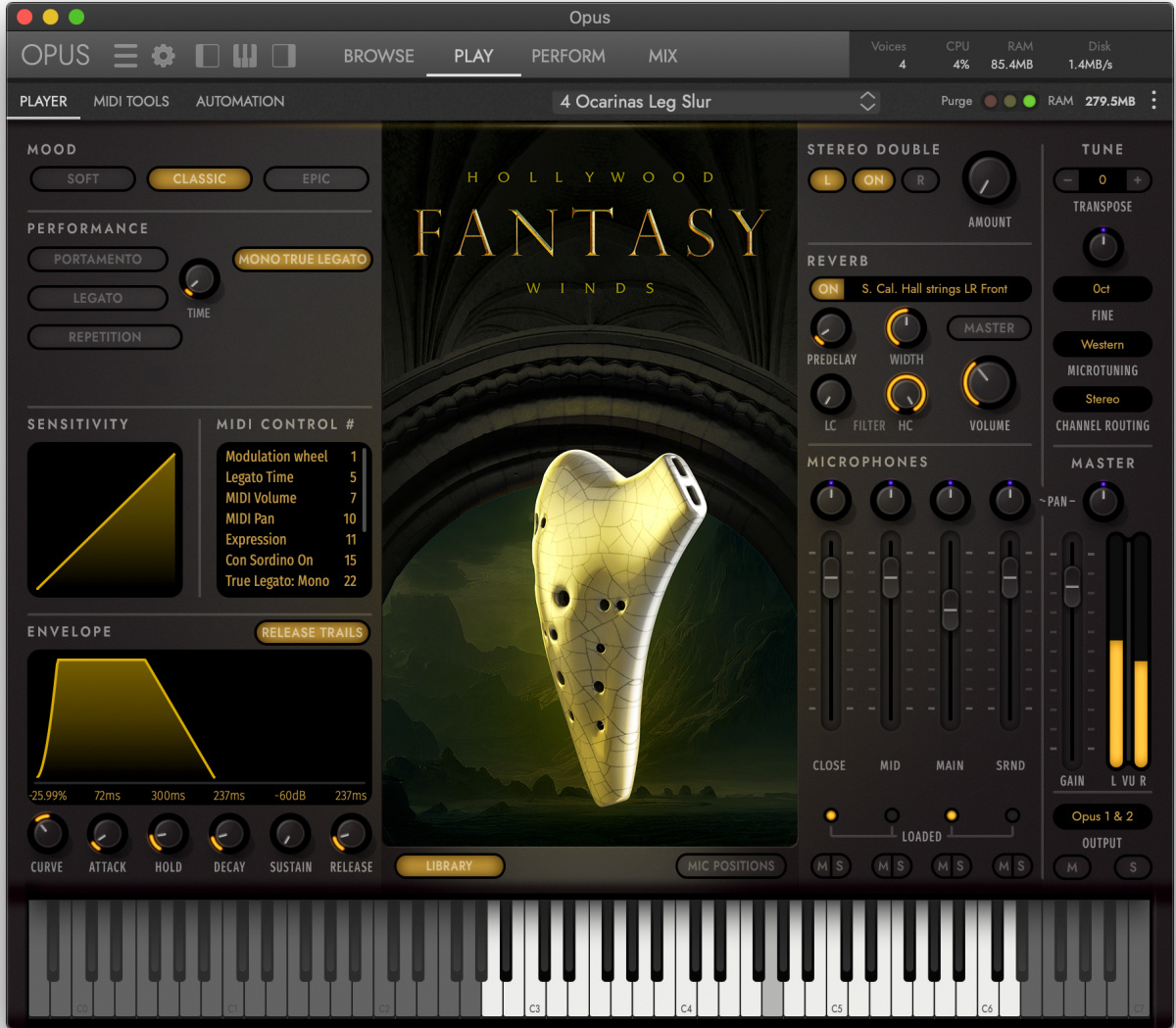
Task: Open the Opus hamburger menu
Action: coord(124,56)
